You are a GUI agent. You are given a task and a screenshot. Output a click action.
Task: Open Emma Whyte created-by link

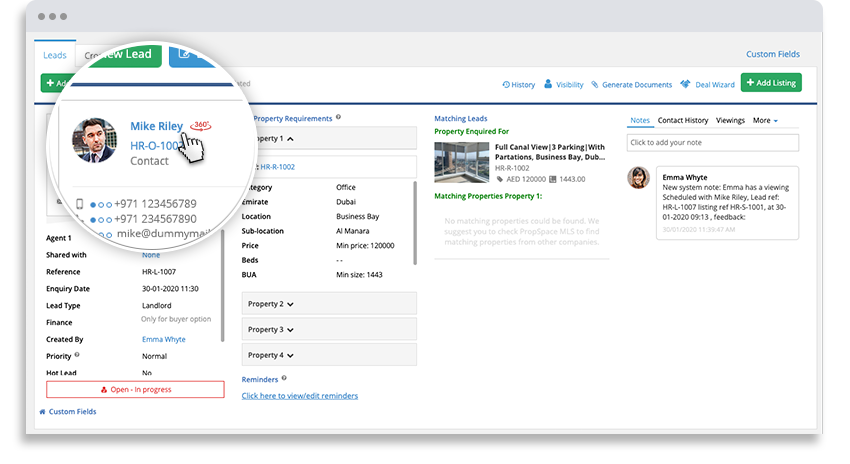coord(164,339)
